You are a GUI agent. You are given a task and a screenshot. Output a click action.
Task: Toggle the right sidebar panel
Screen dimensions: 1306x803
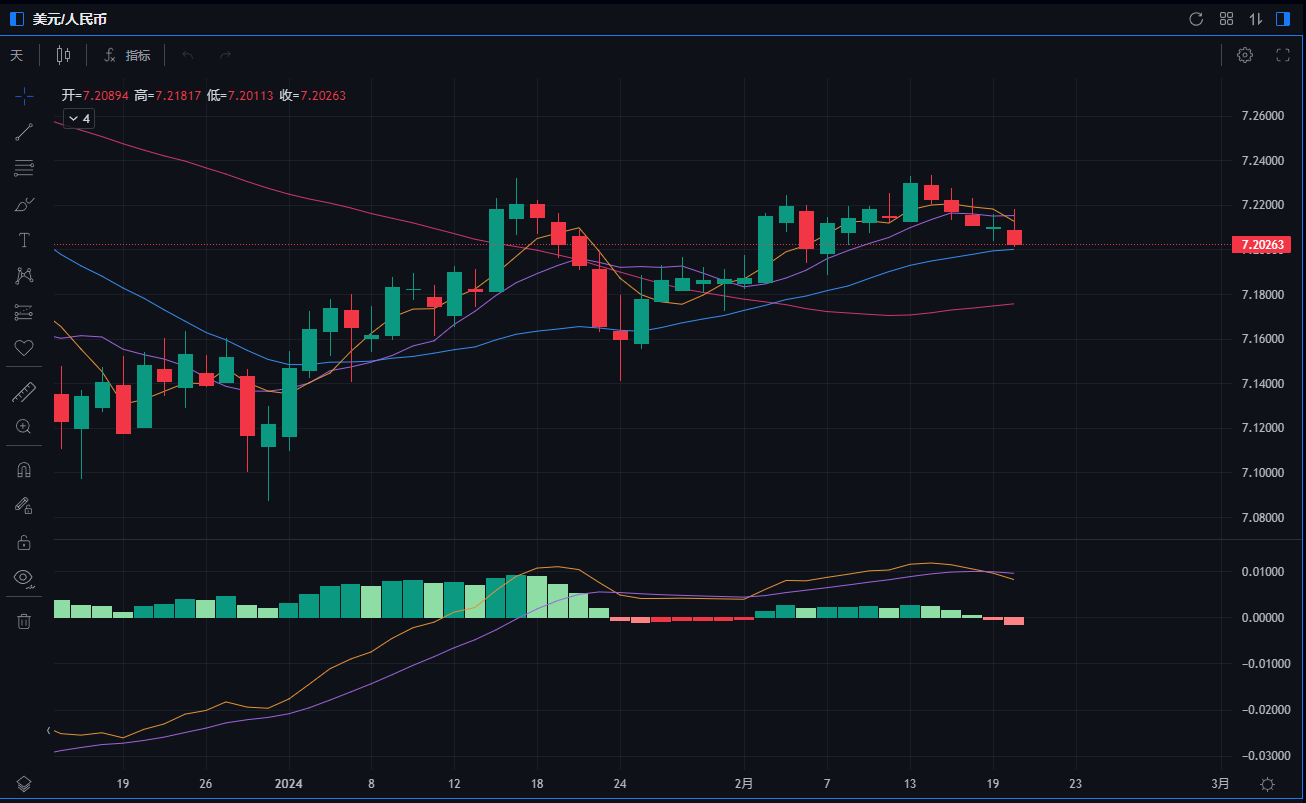click(1284, 19)
